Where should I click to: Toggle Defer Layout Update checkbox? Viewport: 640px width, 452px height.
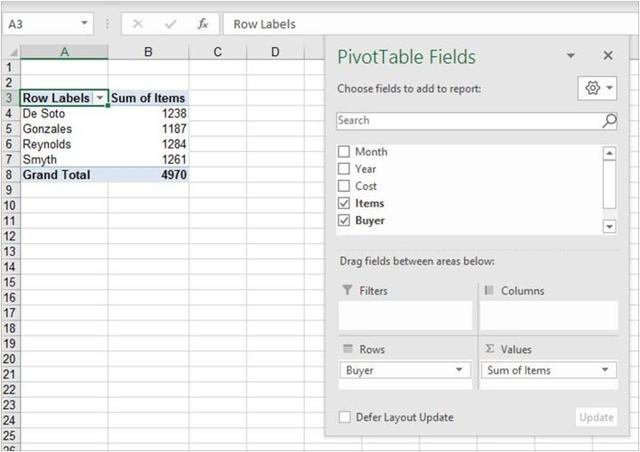point(345,417)
